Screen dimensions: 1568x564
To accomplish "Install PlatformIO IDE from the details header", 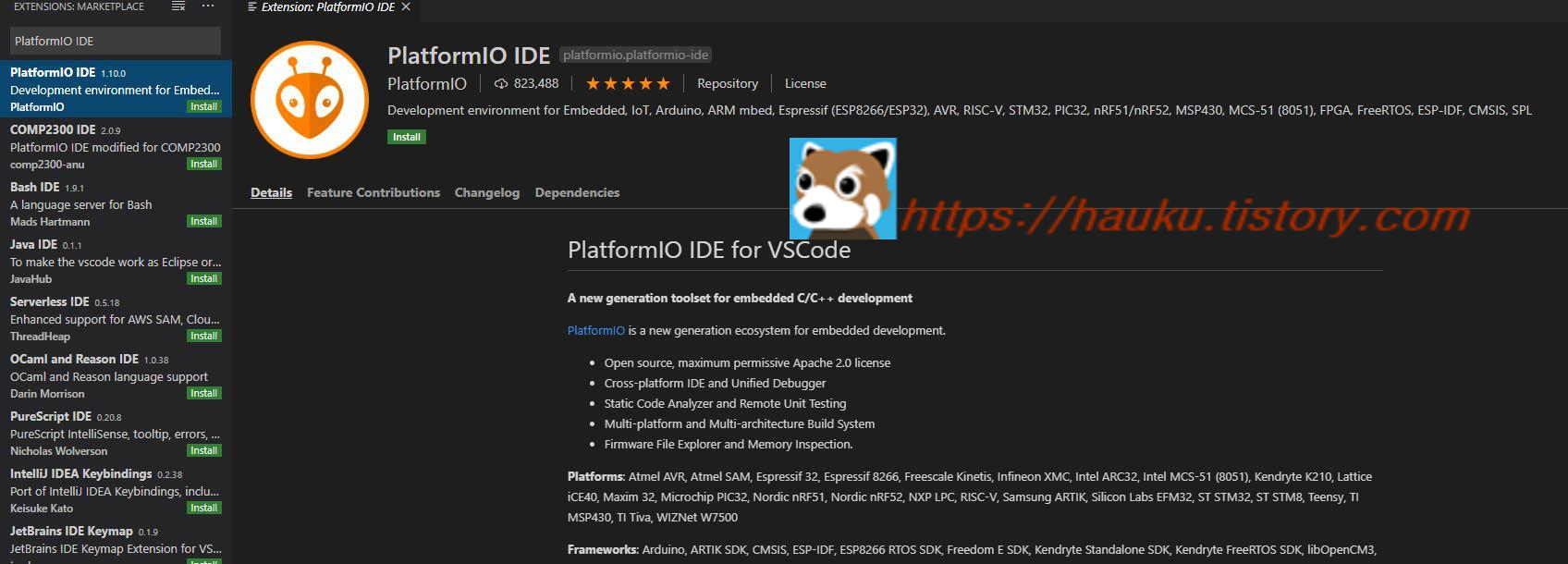I will click(x=407, y=137).
